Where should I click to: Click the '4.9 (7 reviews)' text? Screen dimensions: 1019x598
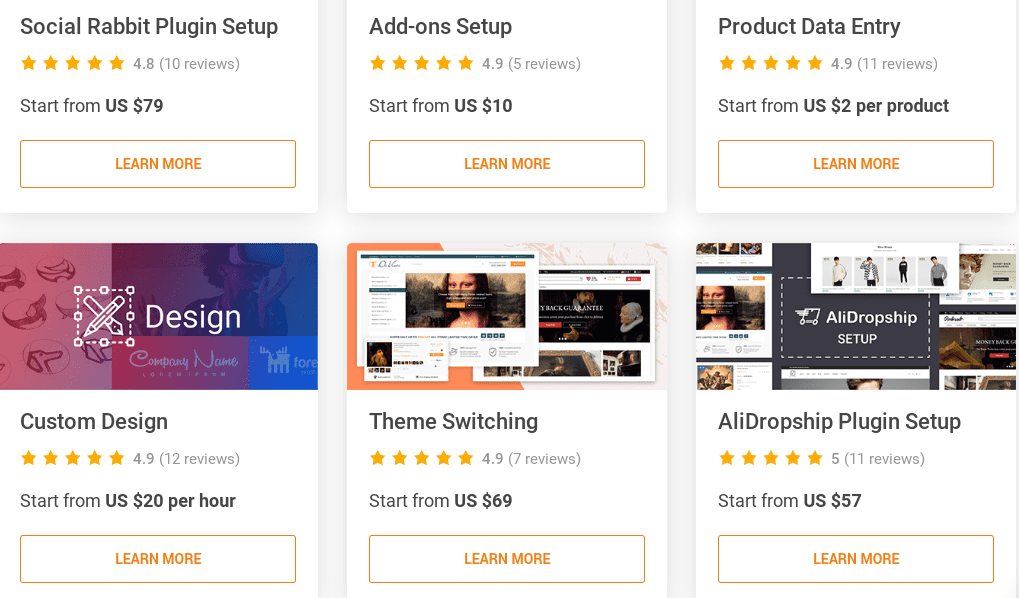tap(532, 459)
